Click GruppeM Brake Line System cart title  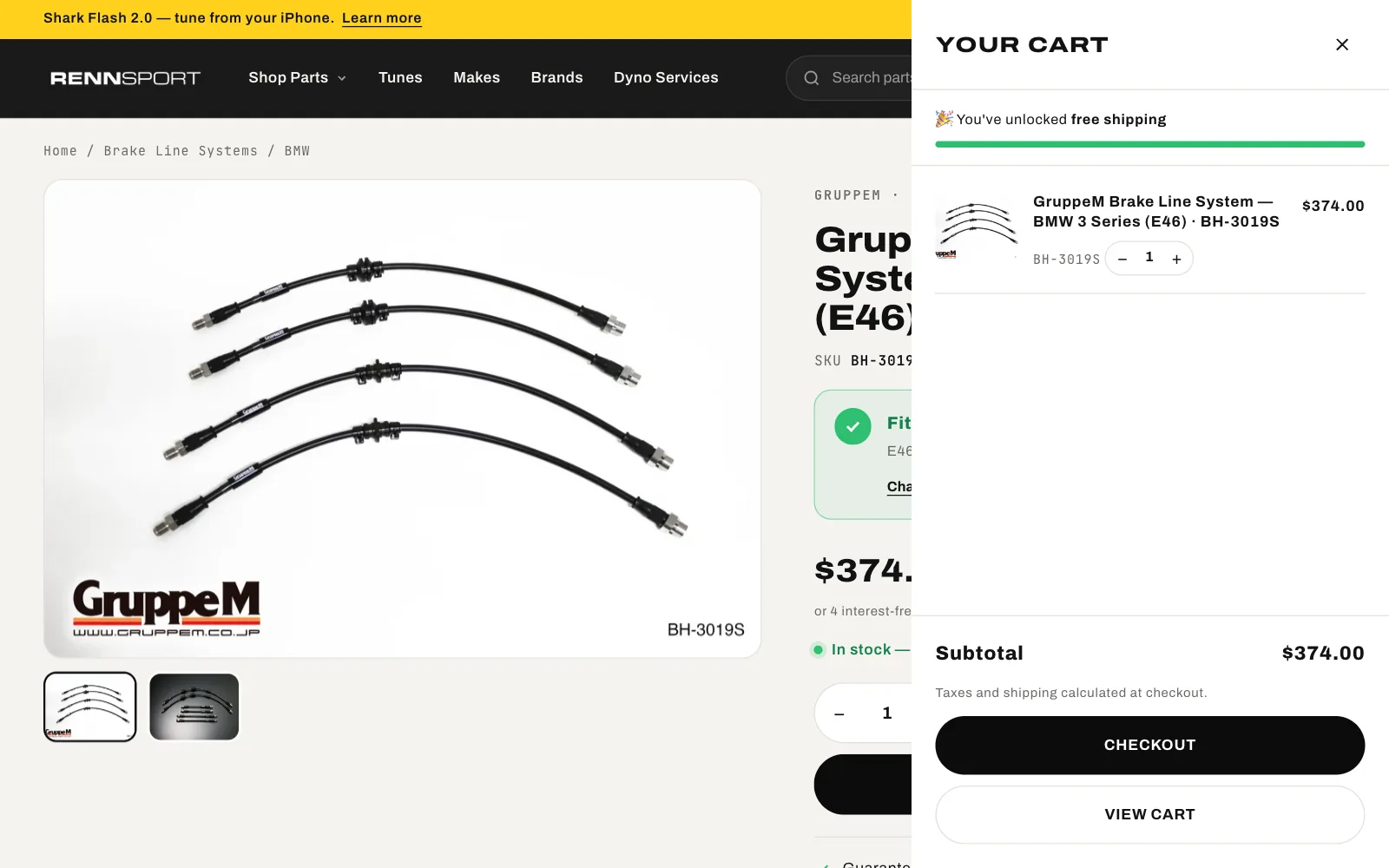point(1155,211)
